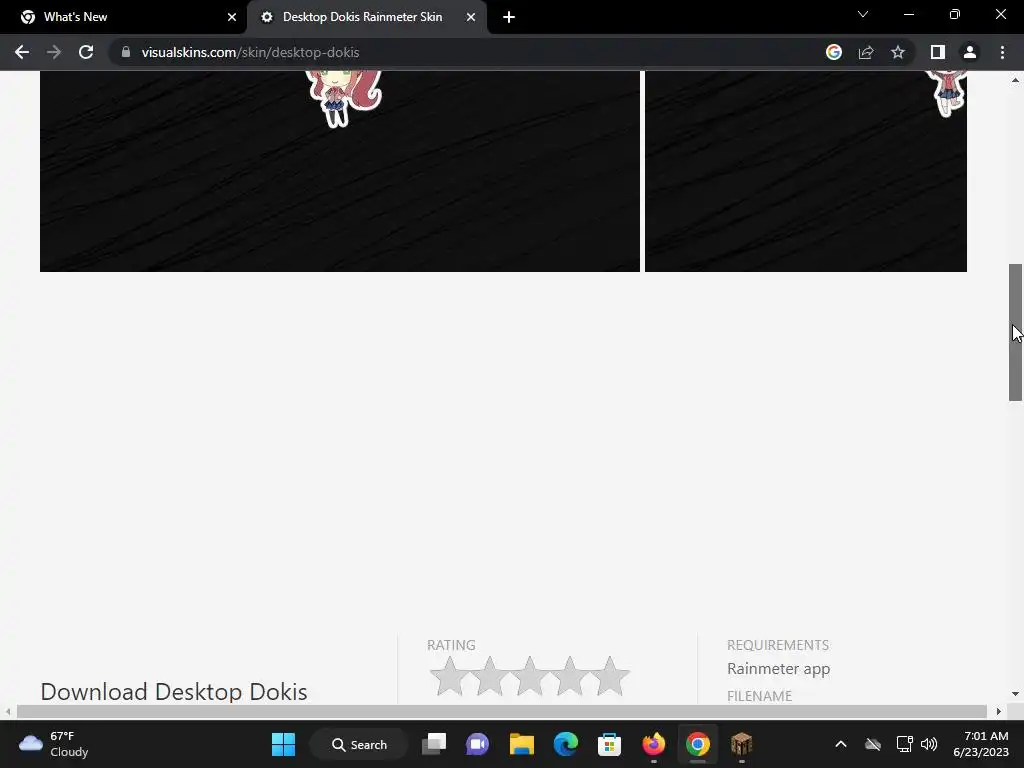Bookmark this tab with the star icon

click(898, 52)
